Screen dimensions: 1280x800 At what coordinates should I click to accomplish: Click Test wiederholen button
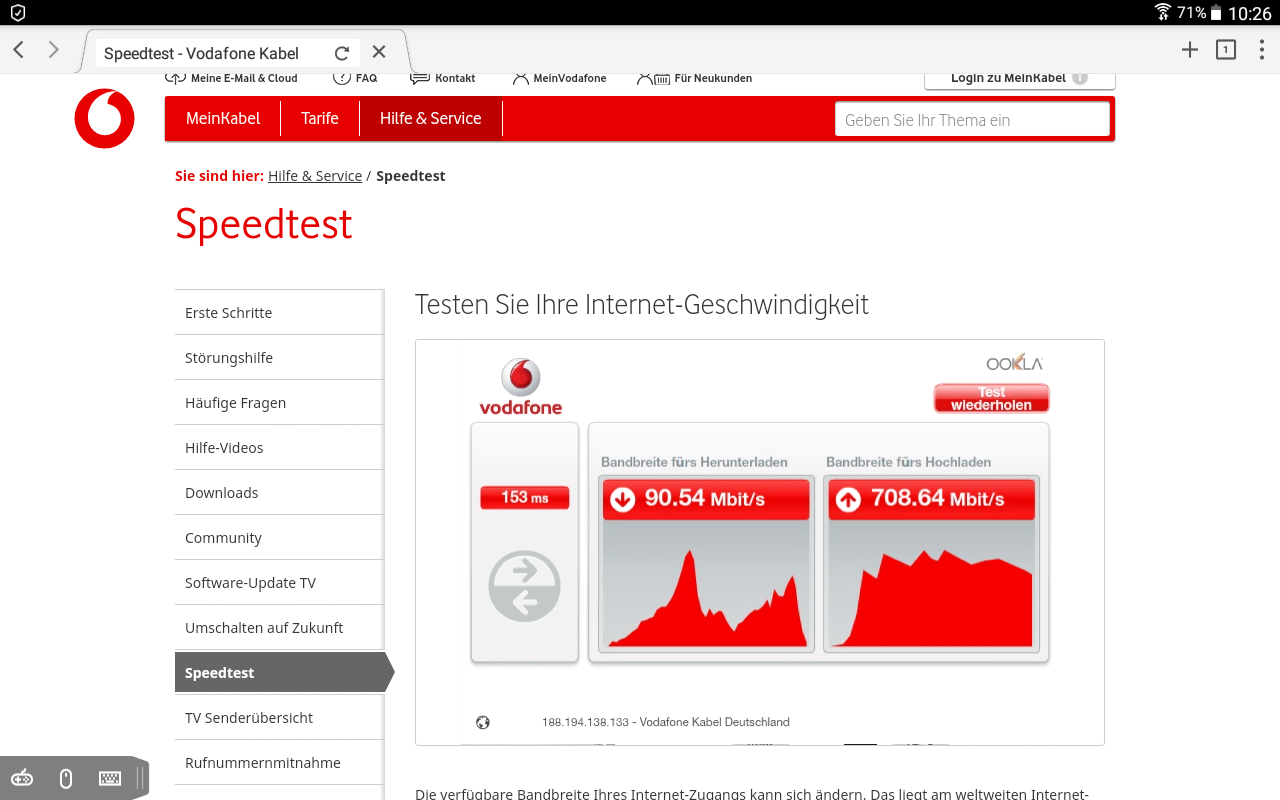pyautogui.click(x=991, y=398)
